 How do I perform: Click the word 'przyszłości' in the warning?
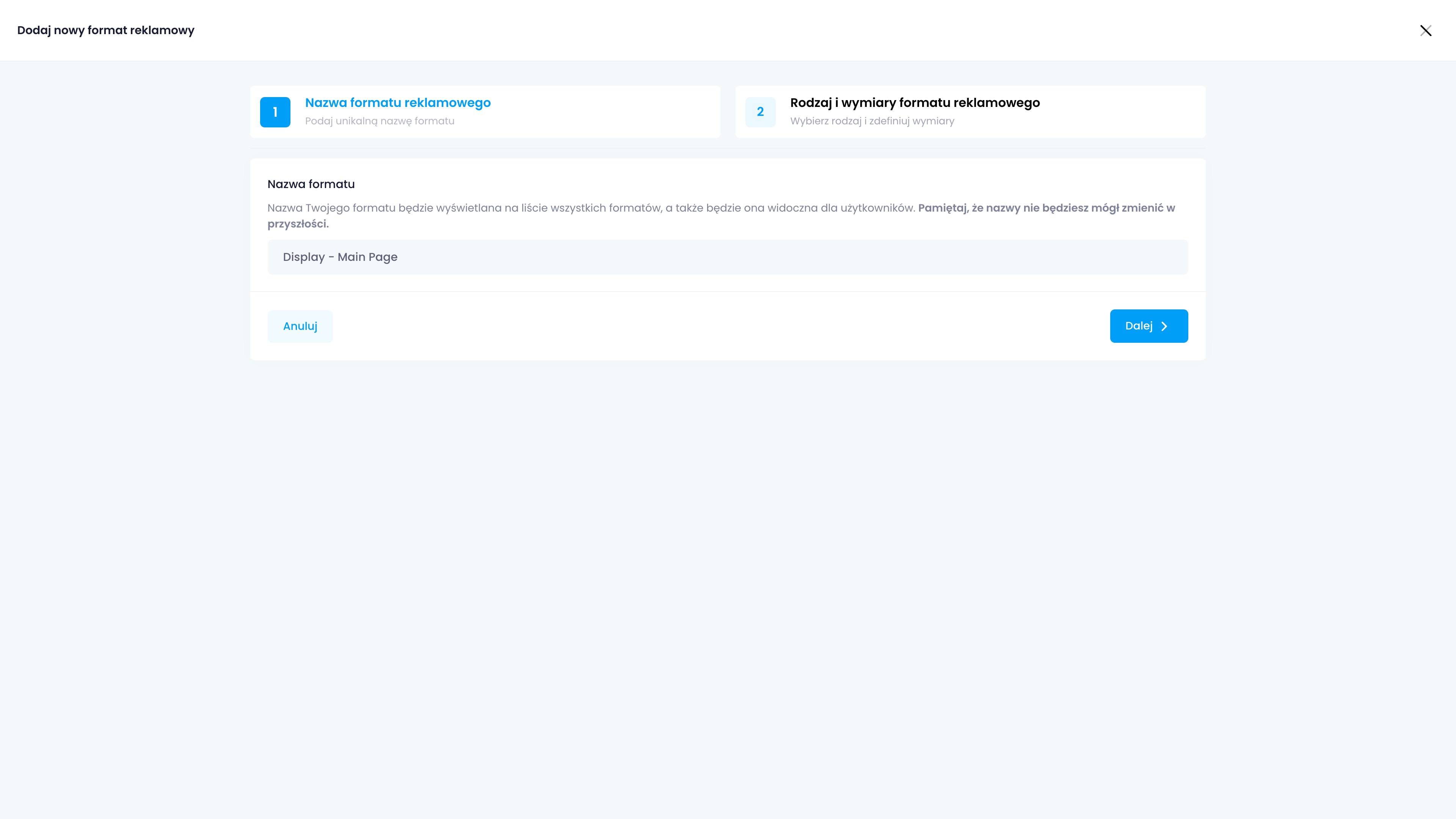tap(297, 224)
